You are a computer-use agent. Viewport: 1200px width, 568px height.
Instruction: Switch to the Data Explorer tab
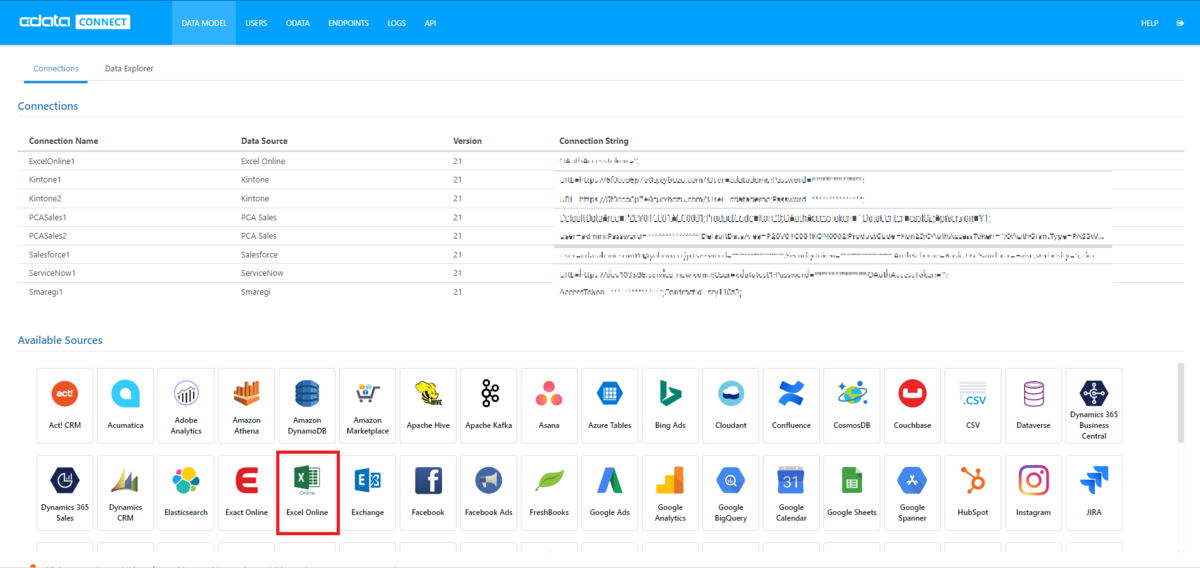(129, 69)
